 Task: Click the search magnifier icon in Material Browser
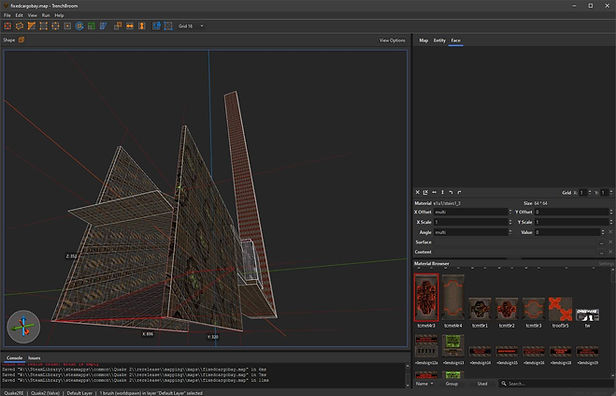(504, 383)
